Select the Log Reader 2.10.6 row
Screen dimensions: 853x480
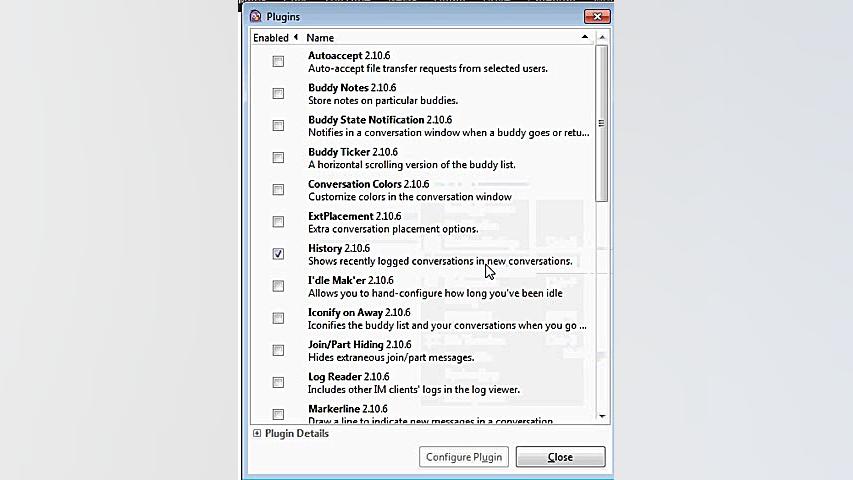423,383
